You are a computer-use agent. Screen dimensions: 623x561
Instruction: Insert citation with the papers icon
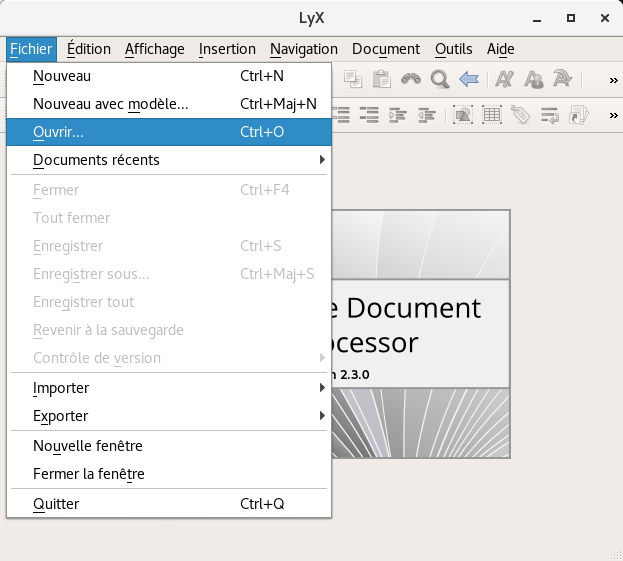click(x=578, y=115)
